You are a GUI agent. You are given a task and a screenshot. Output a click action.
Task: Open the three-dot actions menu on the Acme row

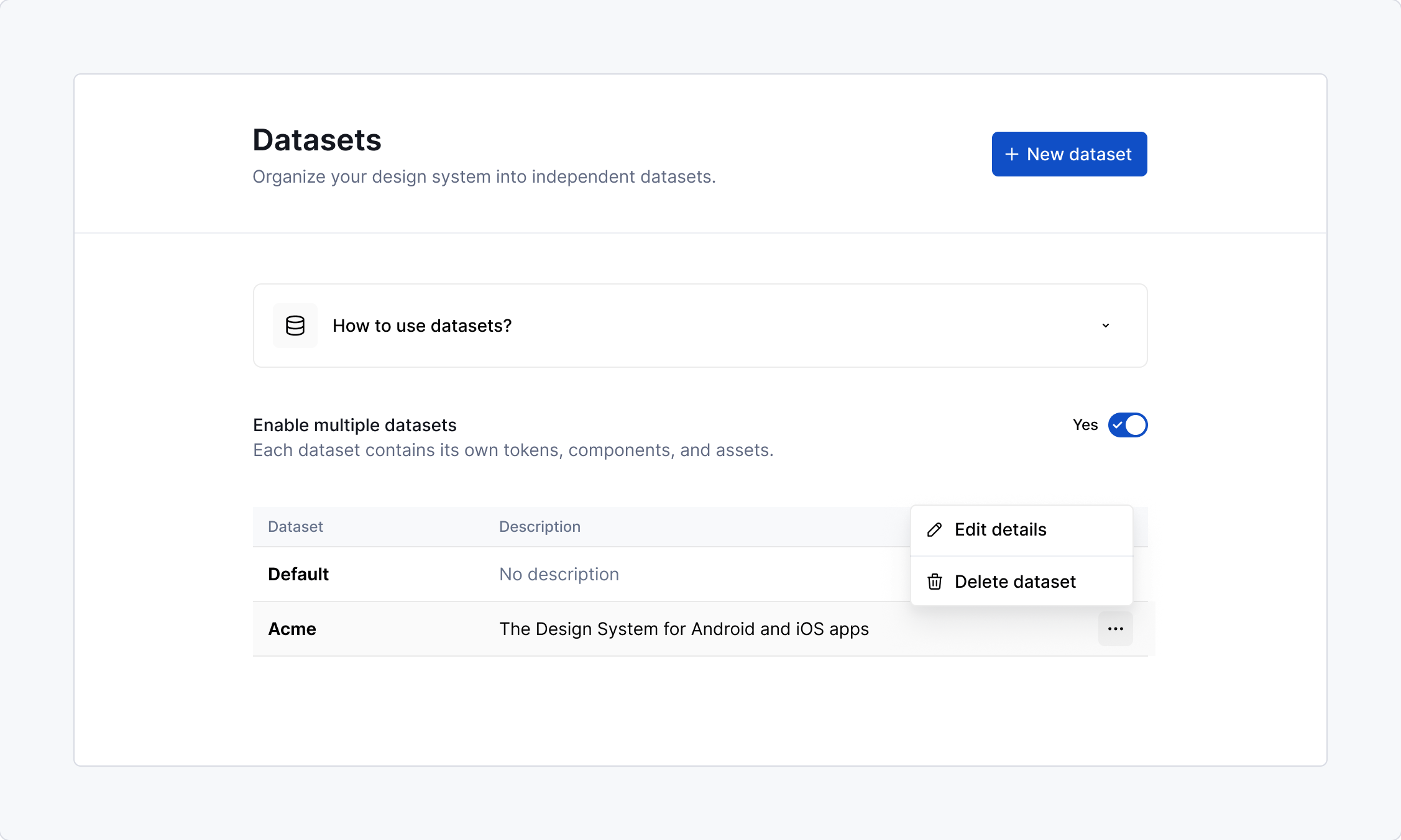click(x=1115, y=629)
